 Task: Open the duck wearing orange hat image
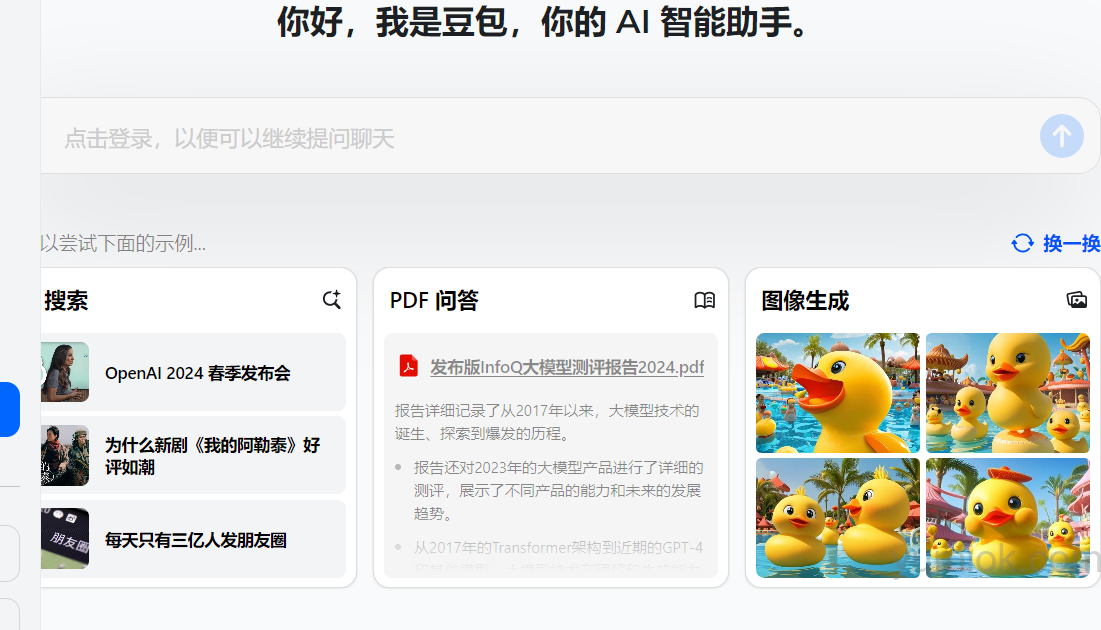click(1008, 518)
